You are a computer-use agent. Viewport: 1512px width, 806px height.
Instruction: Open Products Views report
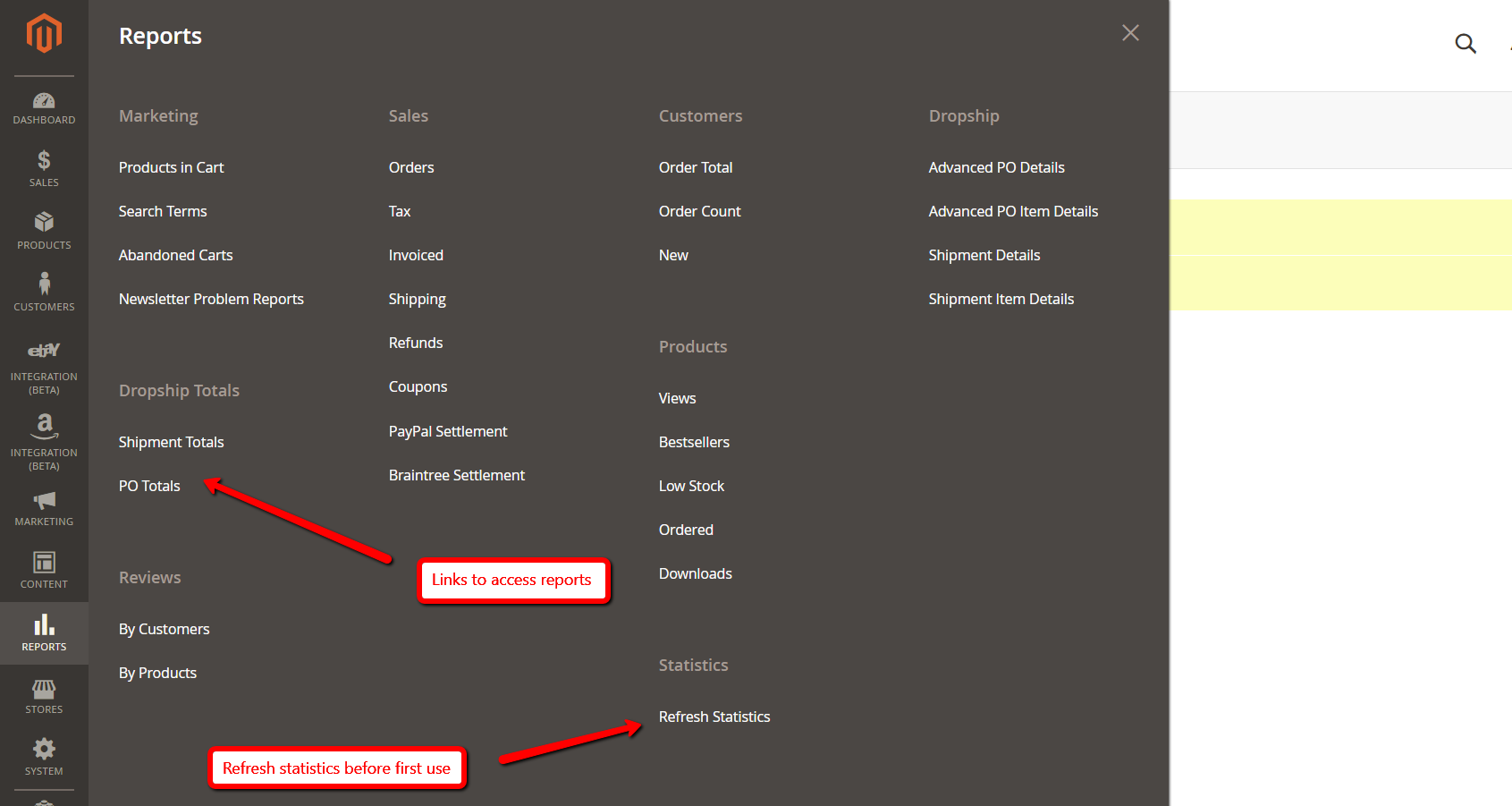[677, 398]
